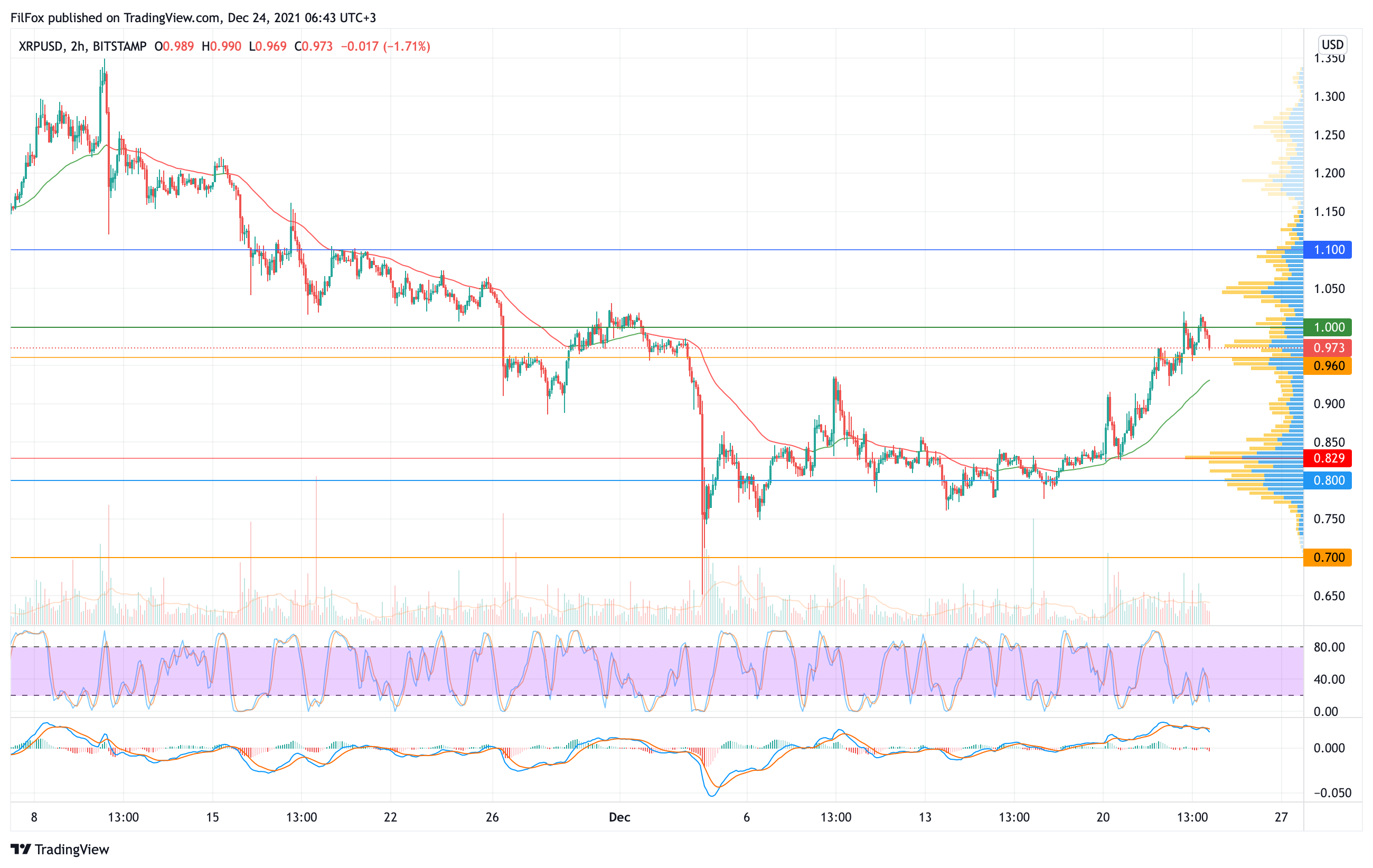This screenshot has width=1373, height=868.
Task: Click the 27 date marker on time axis
Action: tap(1281, 817)
